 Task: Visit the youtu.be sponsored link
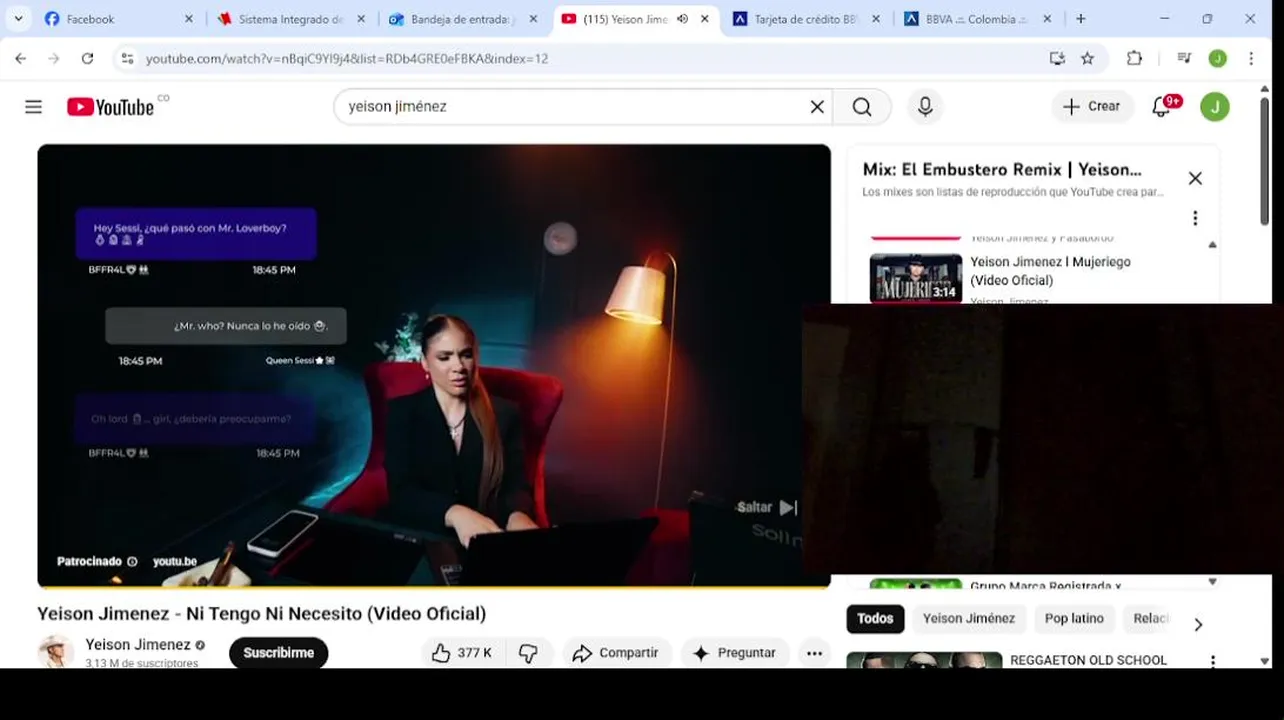[175, 562]
